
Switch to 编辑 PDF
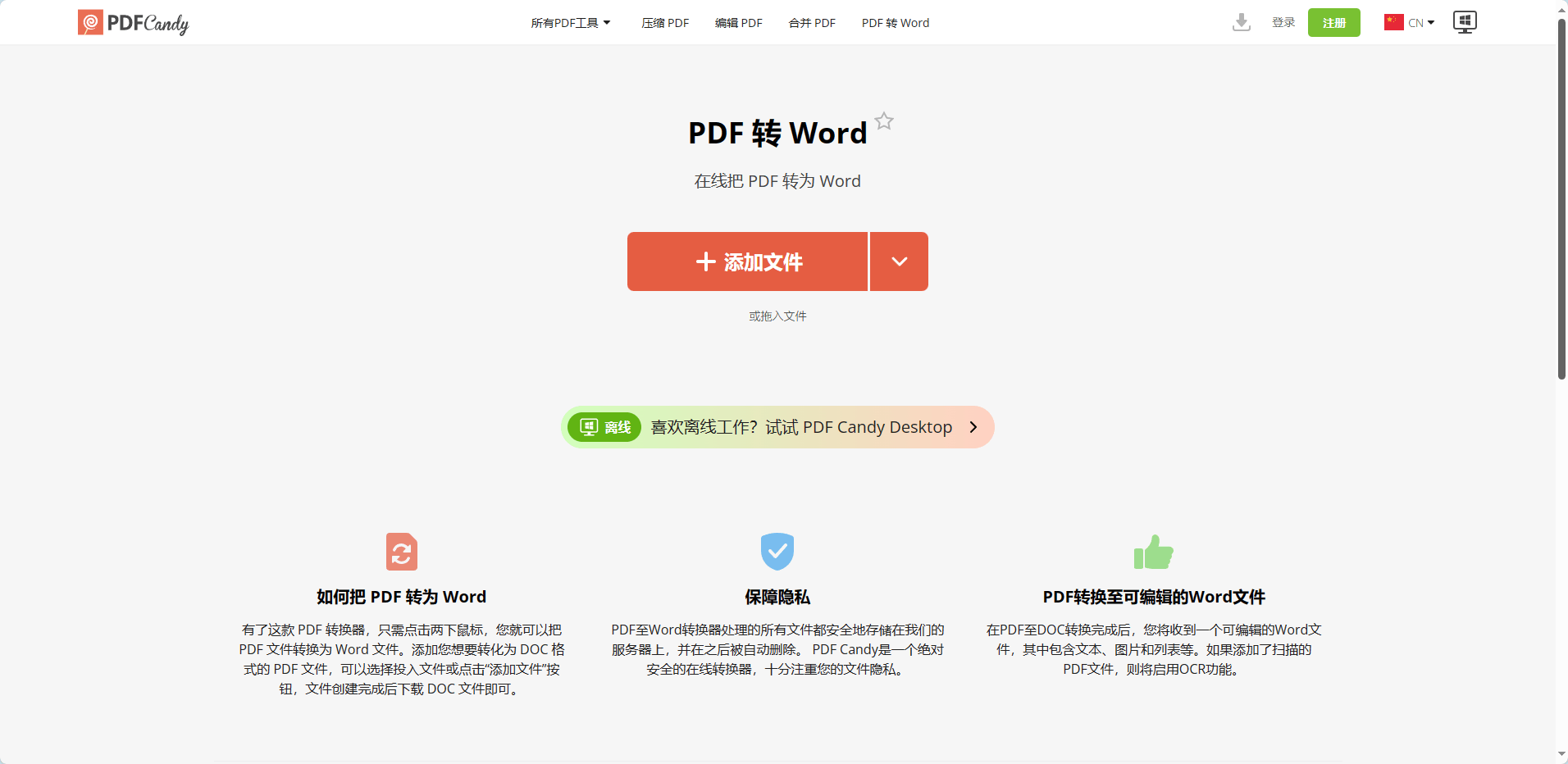click(x=738, y=22)
